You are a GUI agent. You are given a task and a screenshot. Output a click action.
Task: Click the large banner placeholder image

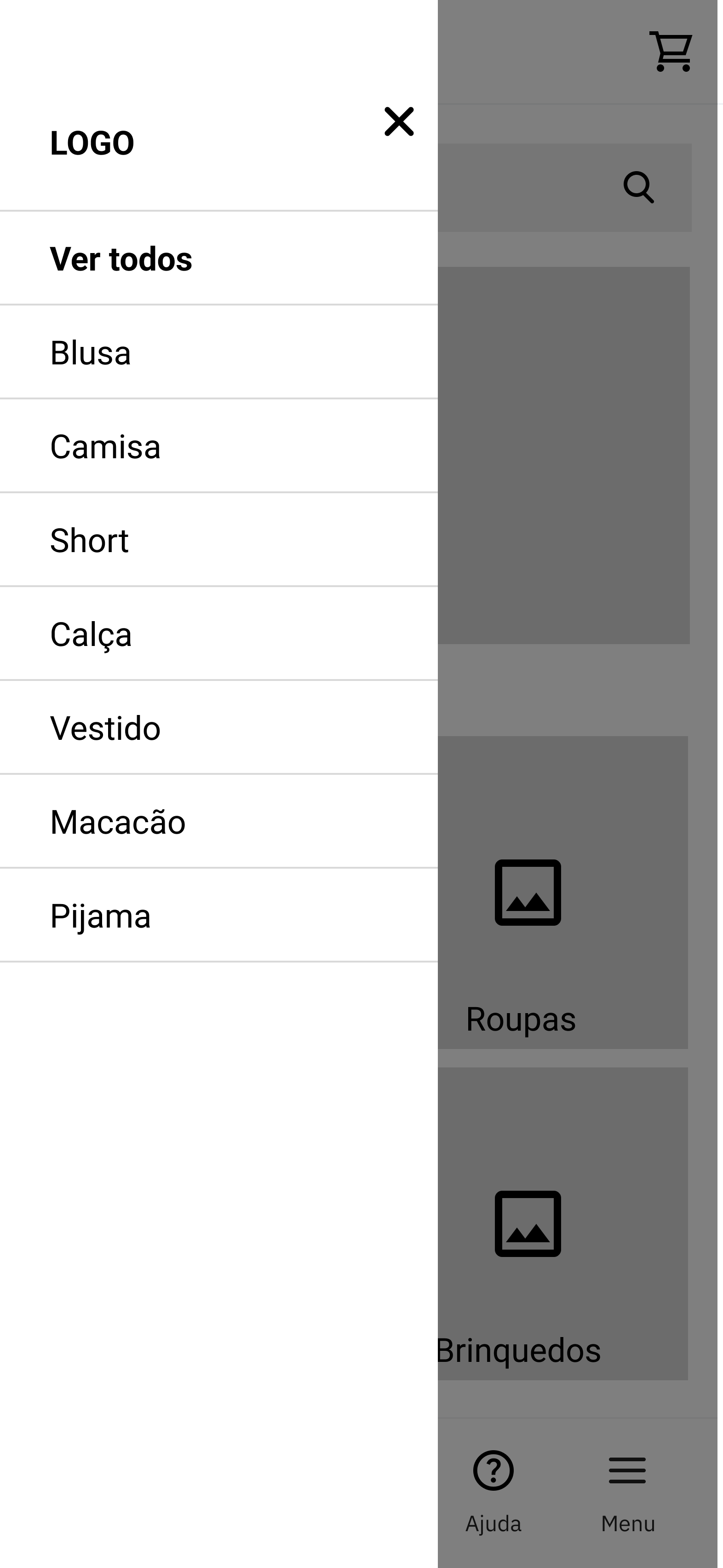click(x=563, y=455)
